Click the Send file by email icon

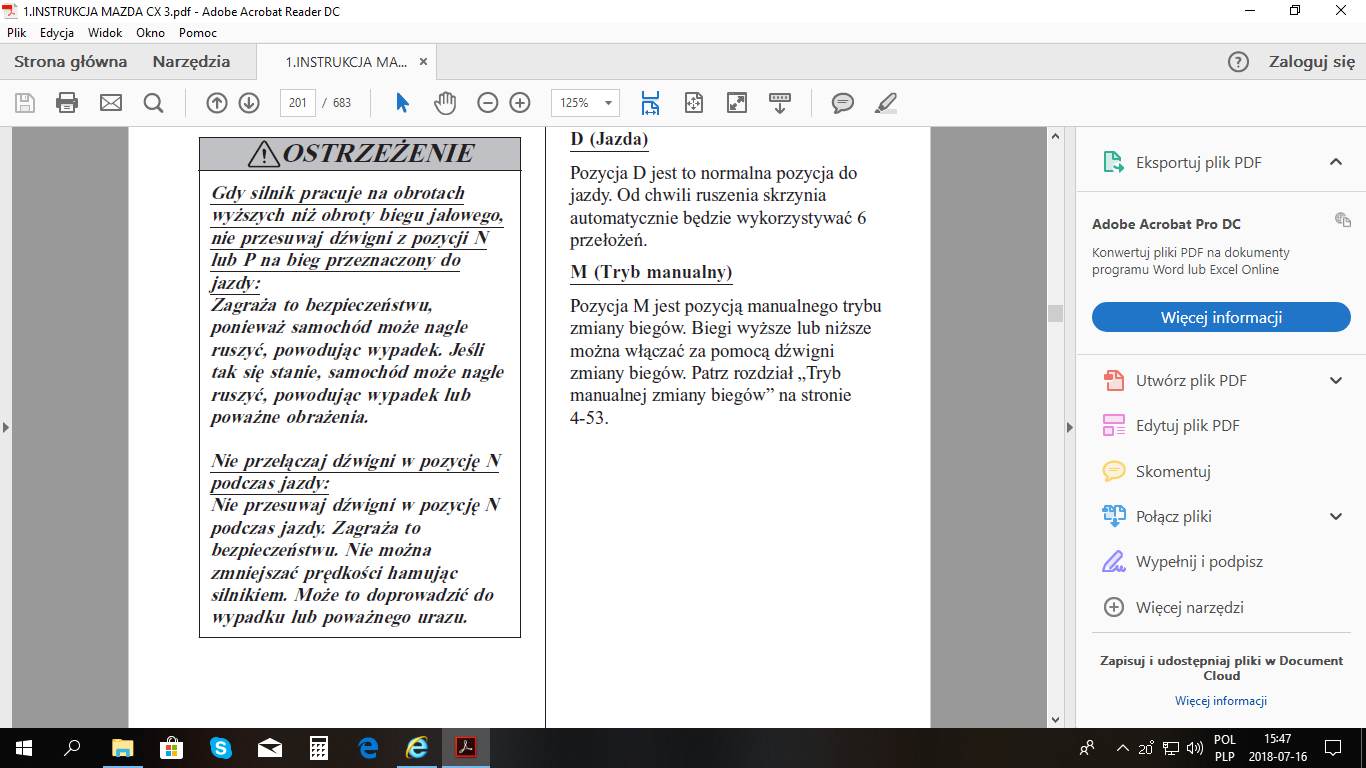coord(110,103)
